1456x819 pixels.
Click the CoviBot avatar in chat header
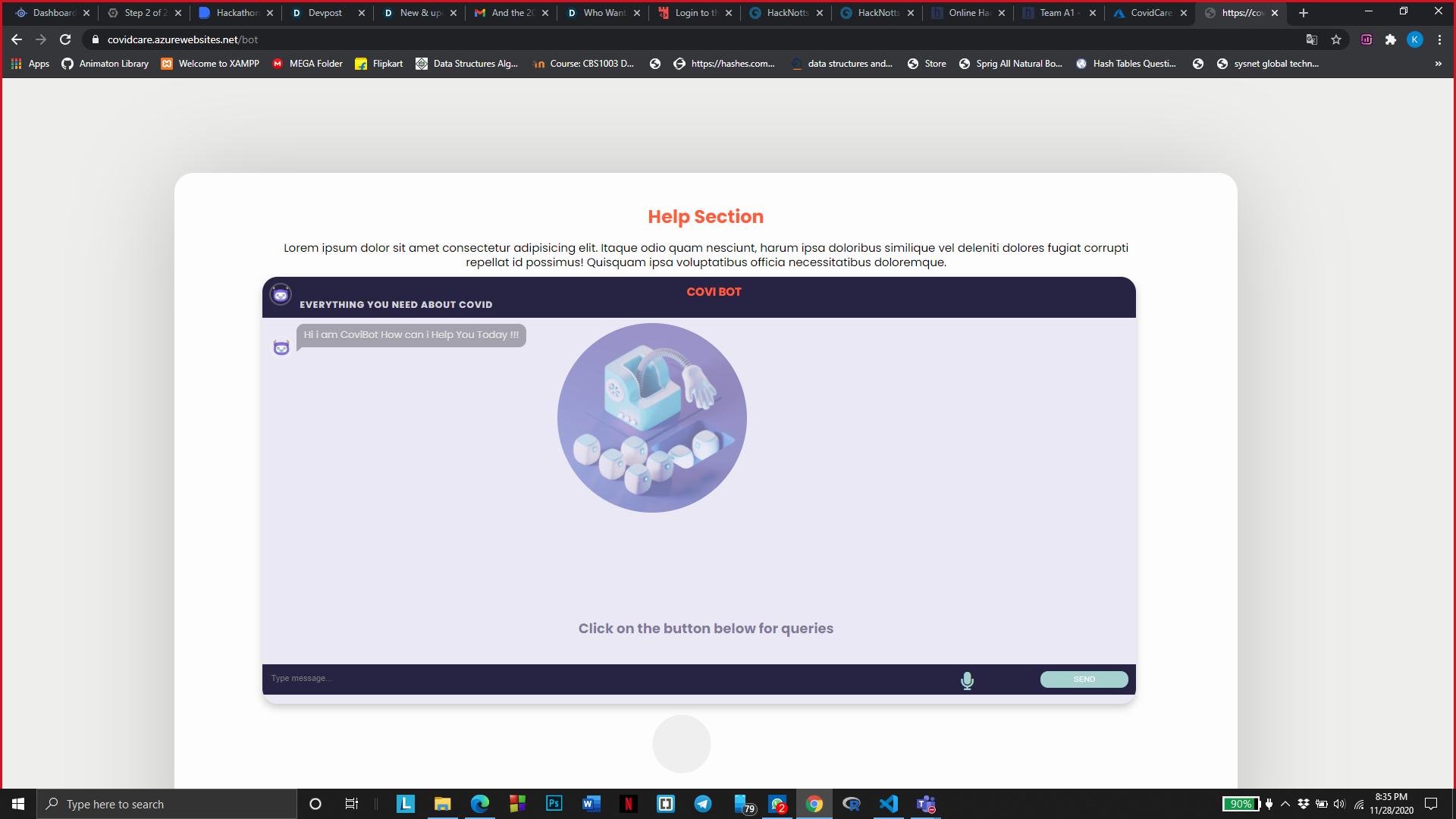pos(281,295)
